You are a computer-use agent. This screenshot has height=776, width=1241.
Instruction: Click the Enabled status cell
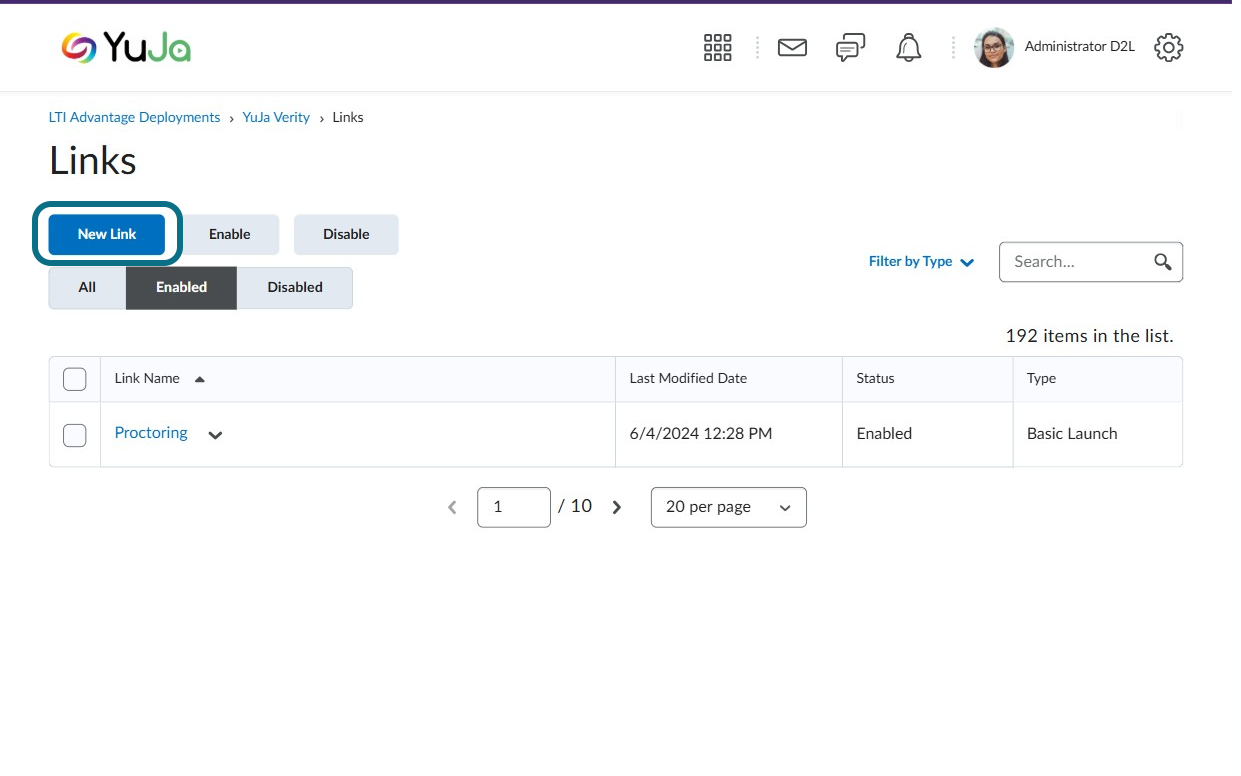point(884,434)
